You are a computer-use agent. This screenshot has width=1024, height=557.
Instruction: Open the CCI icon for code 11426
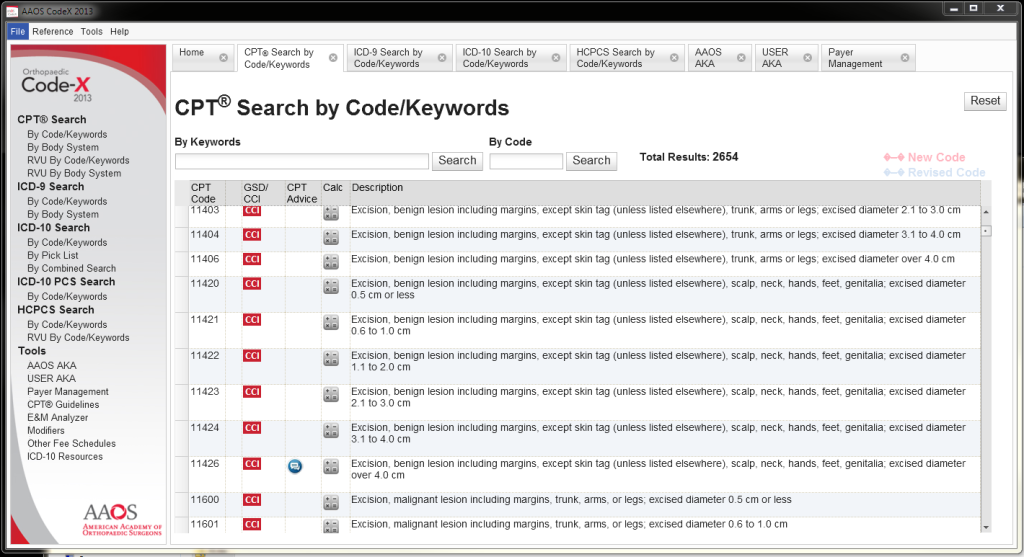pos(251,464)
